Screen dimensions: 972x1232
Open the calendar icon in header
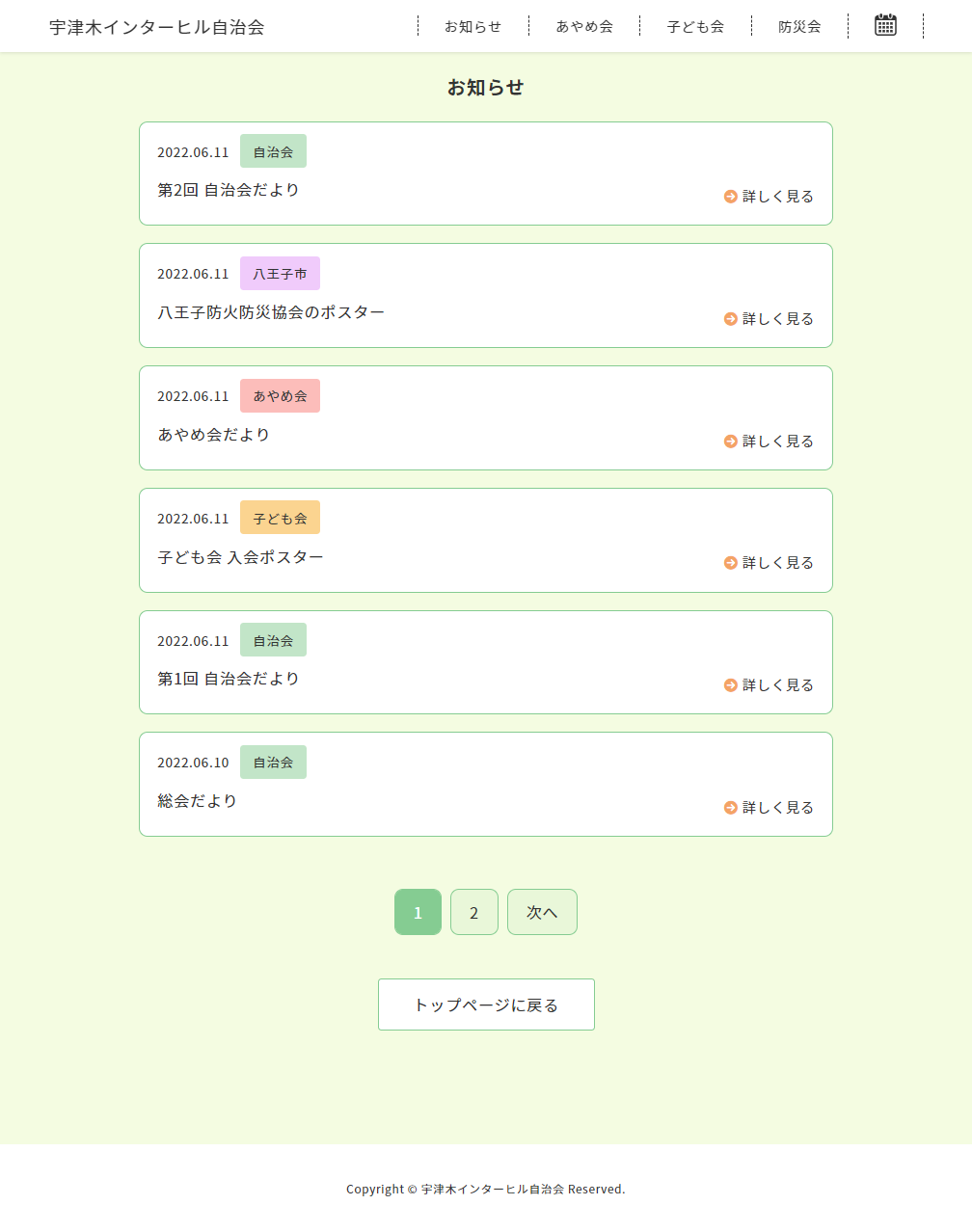tap(885, 26)
